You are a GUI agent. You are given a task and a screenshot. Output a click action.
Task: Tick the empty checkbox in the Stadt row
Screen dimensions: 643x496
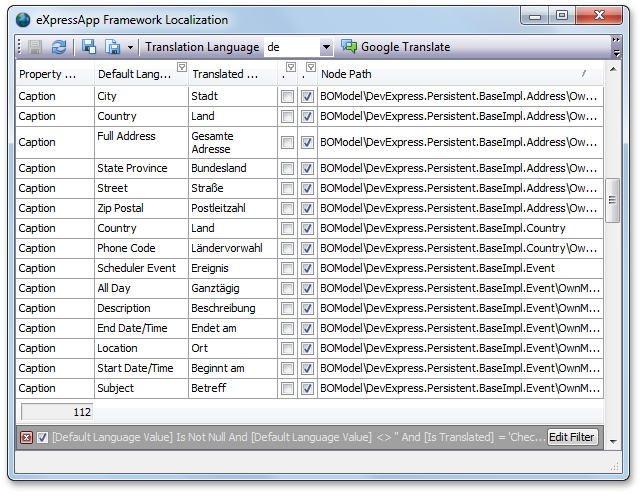(287, 97)
